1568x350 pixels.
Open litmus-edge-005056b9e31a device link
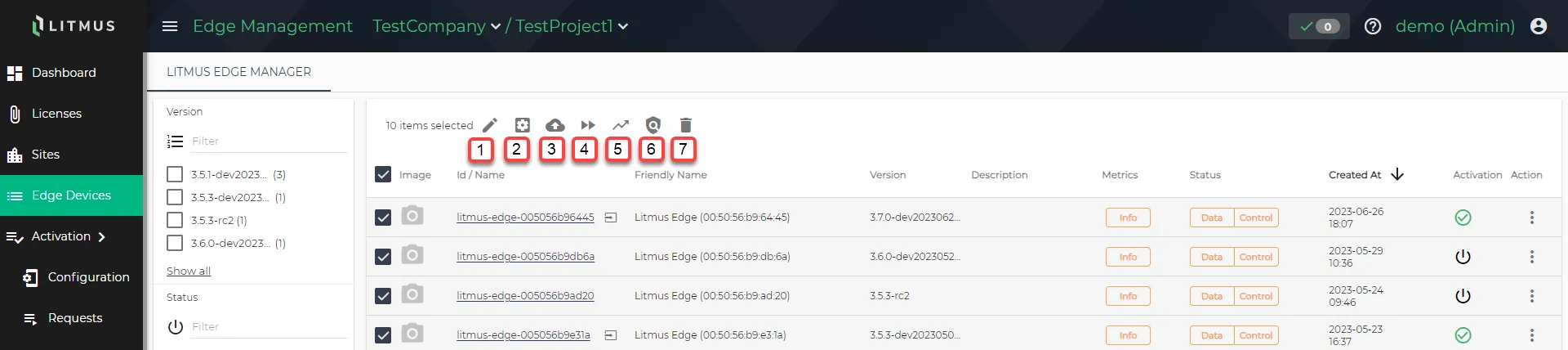(523, 335)
